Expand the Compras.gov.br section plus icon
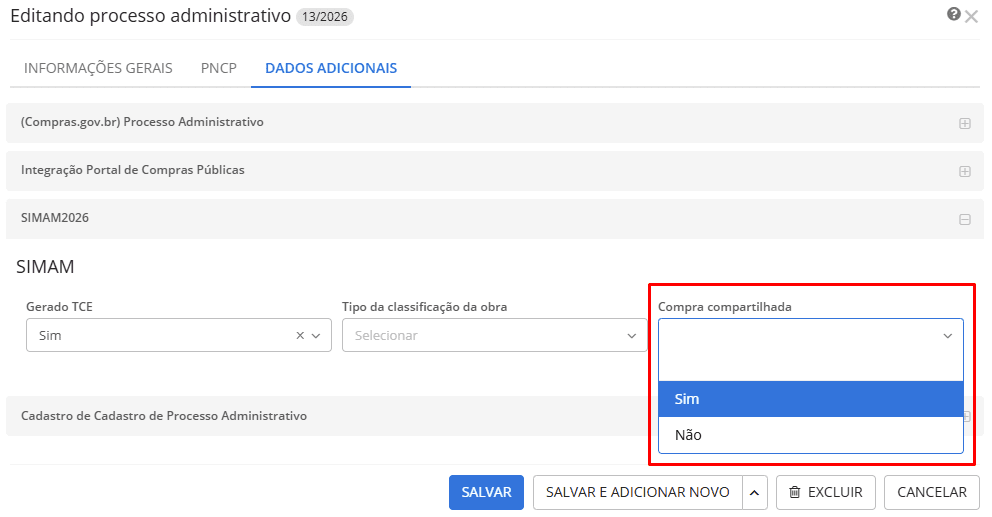The width and height of the screenshot is (992, 517). tap(964, 123)
